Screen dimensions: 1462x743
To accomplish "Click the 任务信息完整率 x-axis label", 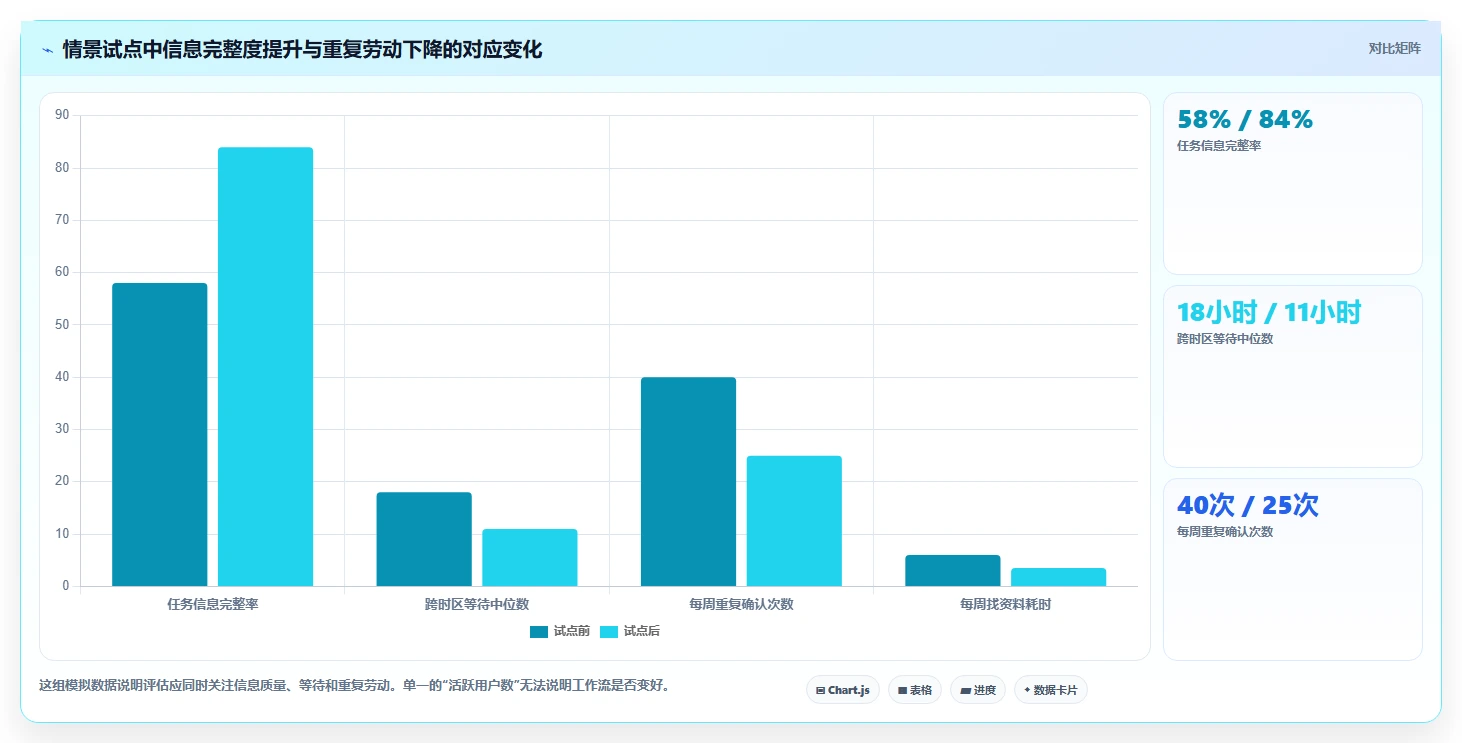I will coord(213,604).
